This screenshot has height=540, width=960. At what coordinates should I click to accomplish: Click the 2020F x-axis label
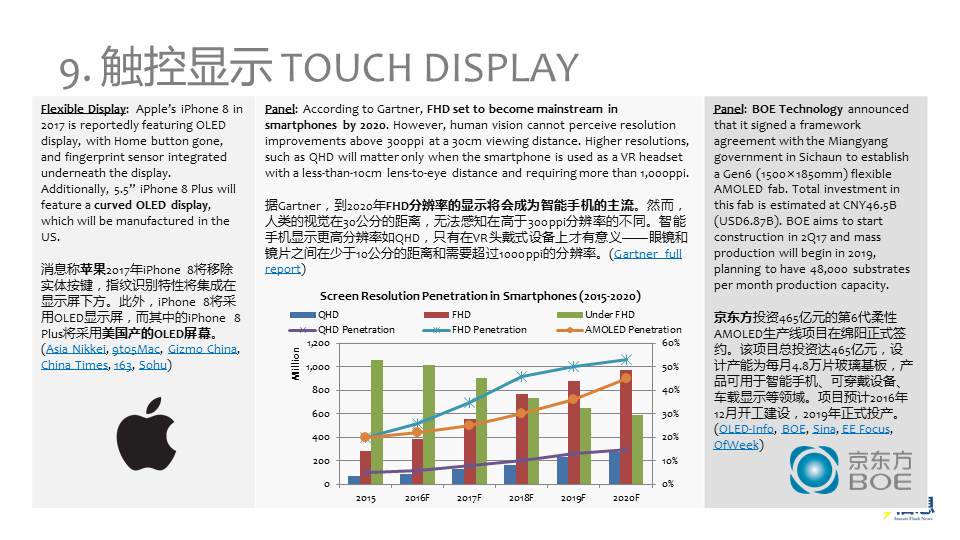(626, 498)
